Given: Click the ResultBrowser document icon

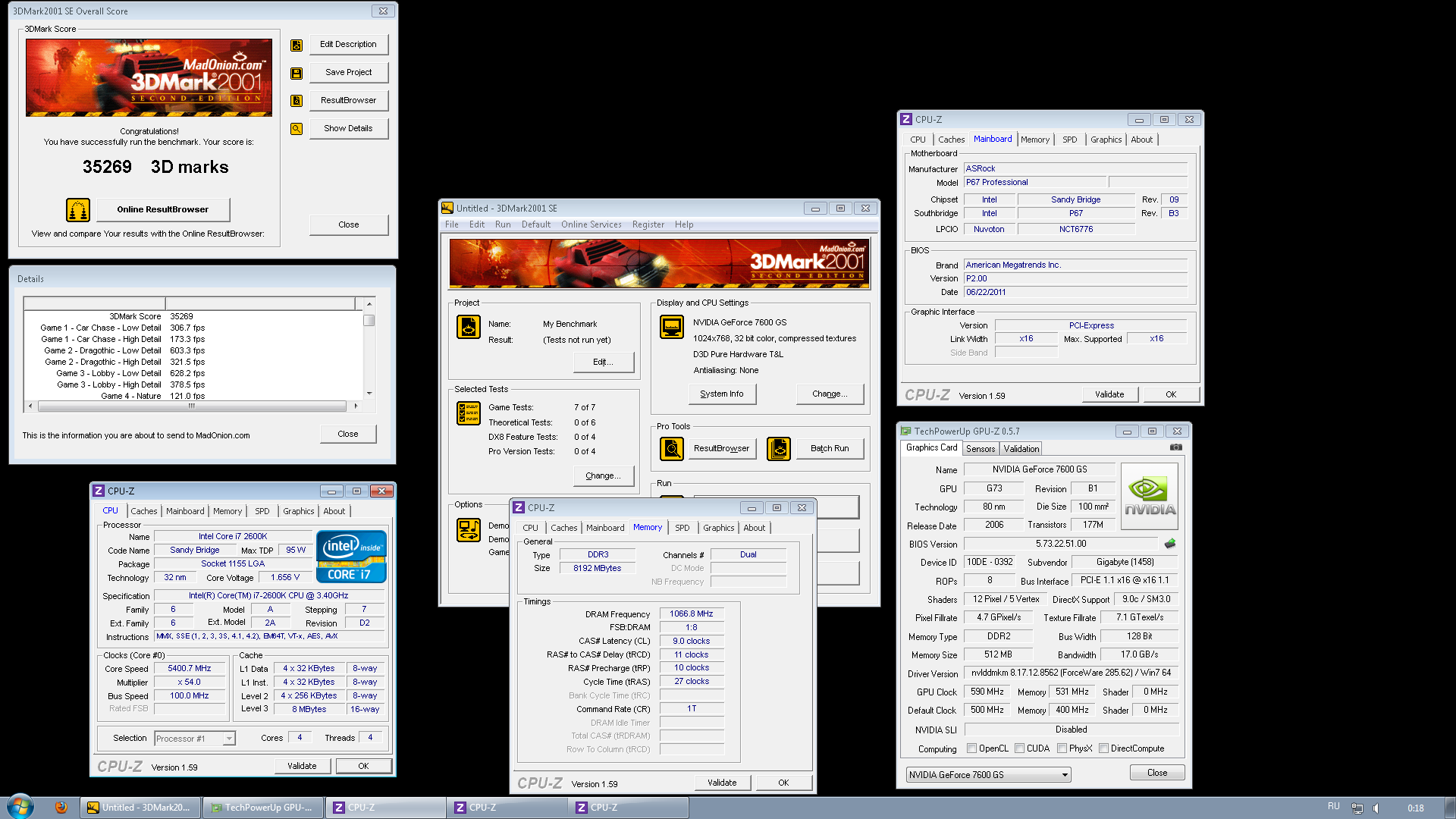Looking at the screenshot, I should pyautogui.click(x=297, y=100).
